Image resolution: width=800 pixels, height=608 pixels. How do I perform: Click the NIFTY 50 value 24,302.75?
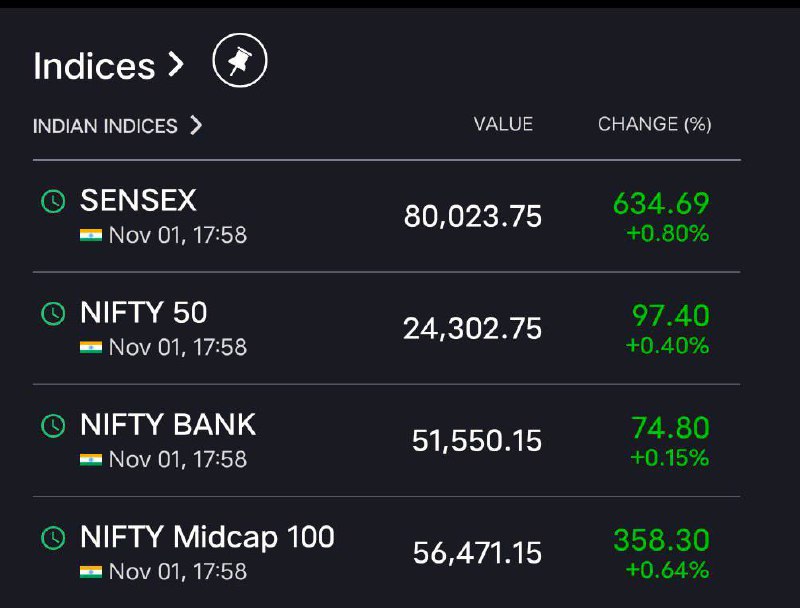tap(472, 328)
